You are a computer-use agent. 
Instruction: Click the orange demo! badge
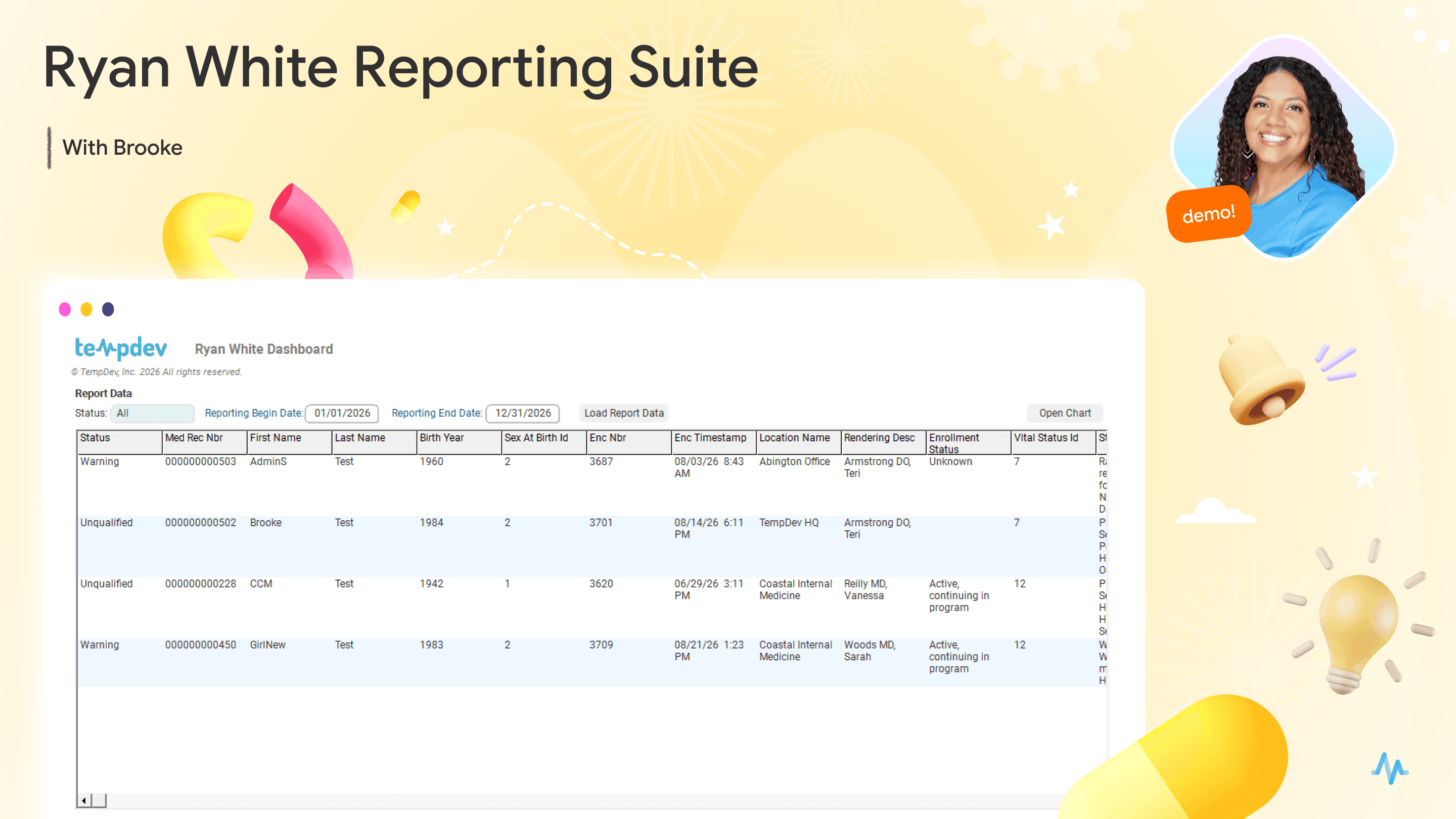pos(1209,214)
